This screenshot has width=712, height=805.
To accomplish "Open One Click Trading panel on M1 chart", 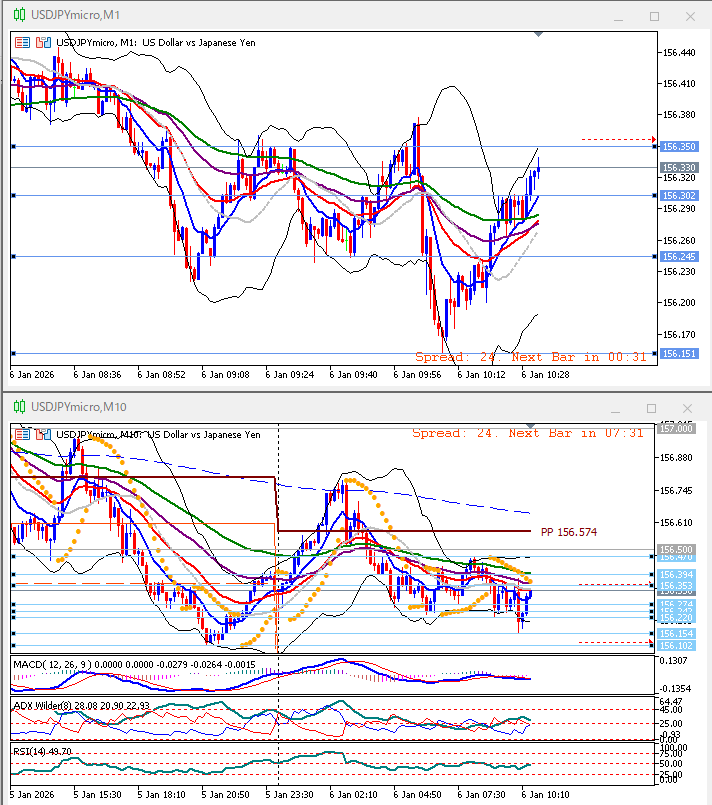I will 22,43.
